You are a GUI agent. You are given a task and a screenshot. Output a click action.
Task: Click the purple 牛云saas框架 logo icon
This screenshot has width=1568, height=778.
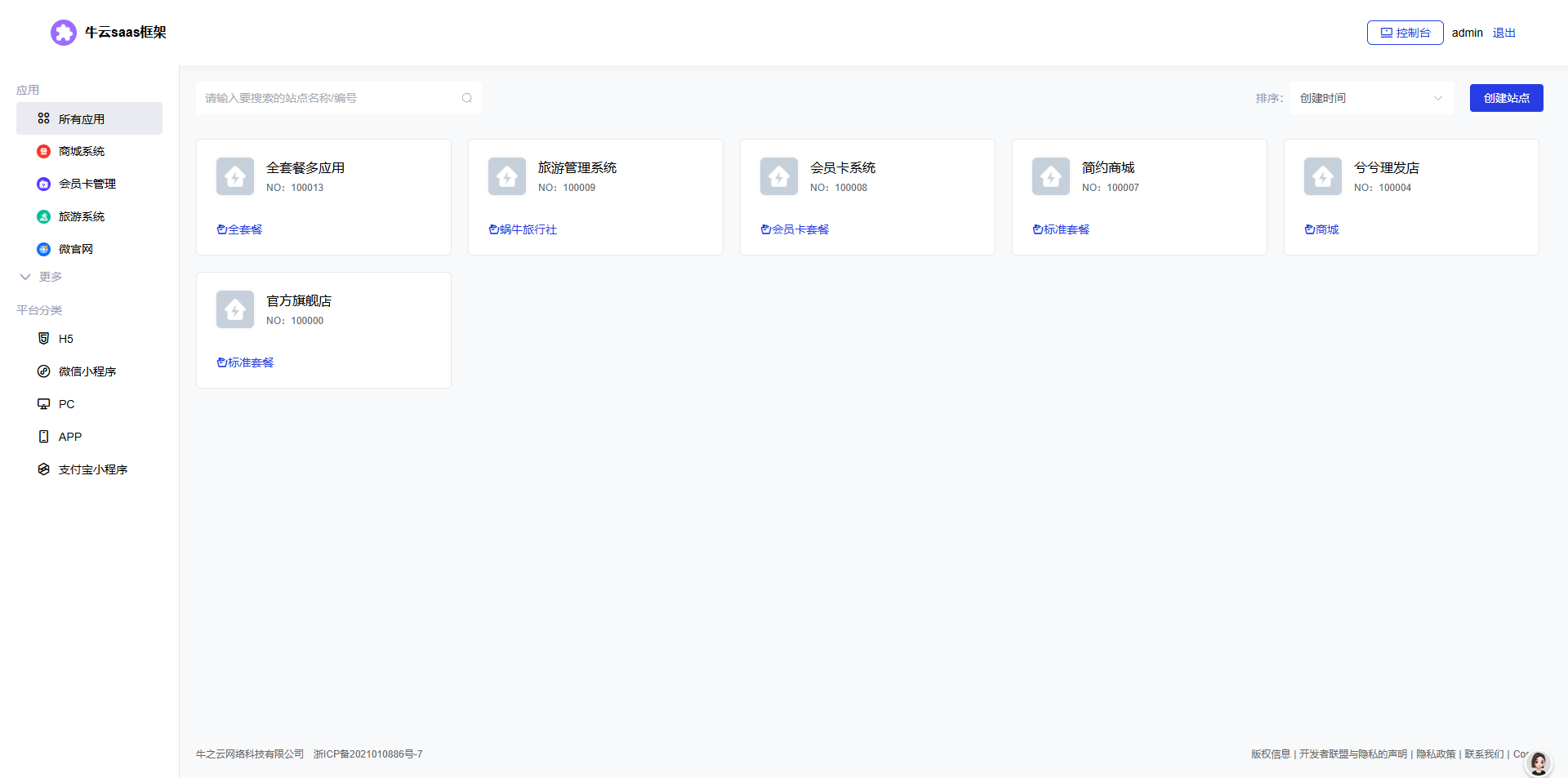[x=64, y=33]
